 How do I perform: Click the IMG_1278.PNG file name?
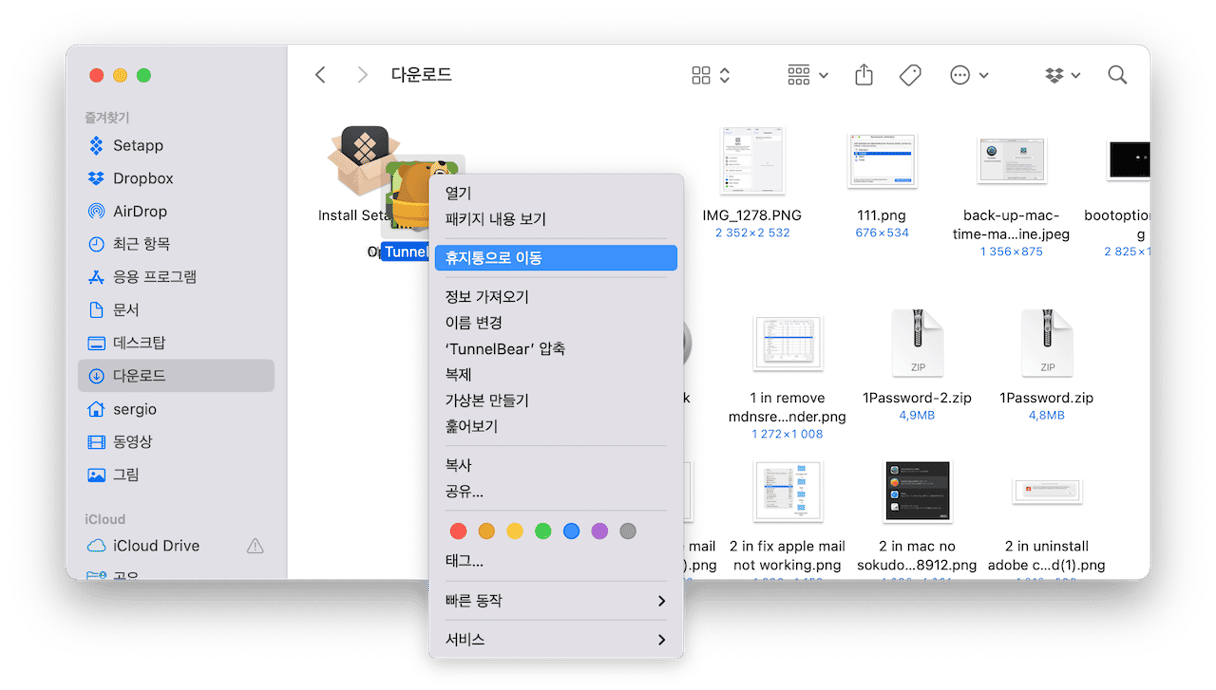click(752, 215)
